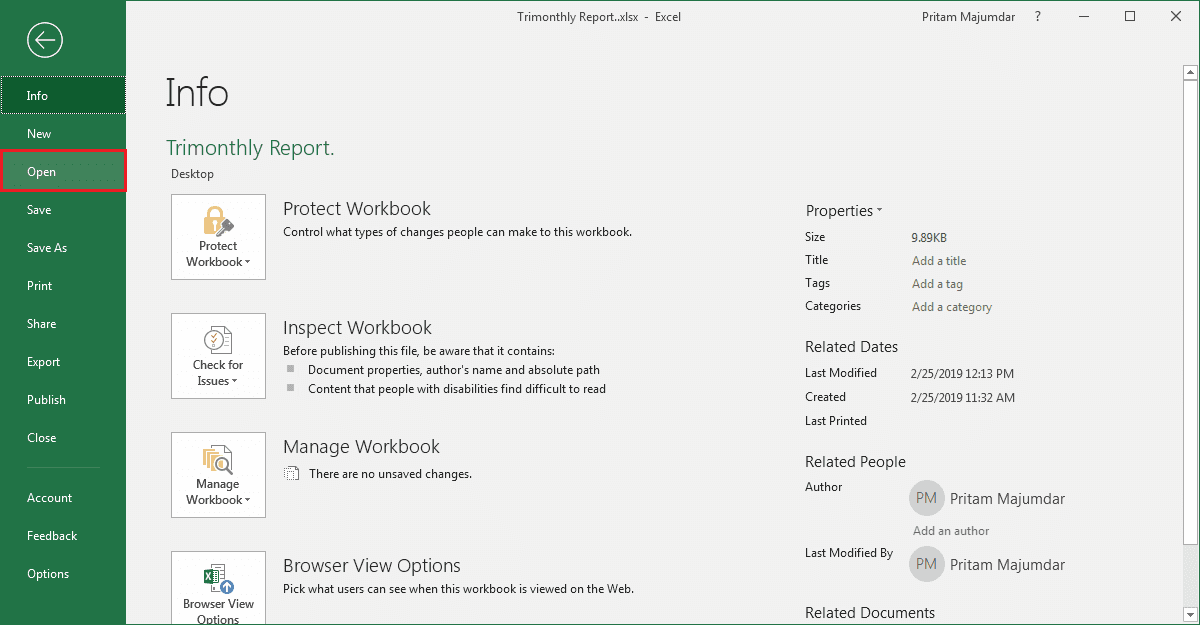Click the Add a title field

(x=939, y=261)
